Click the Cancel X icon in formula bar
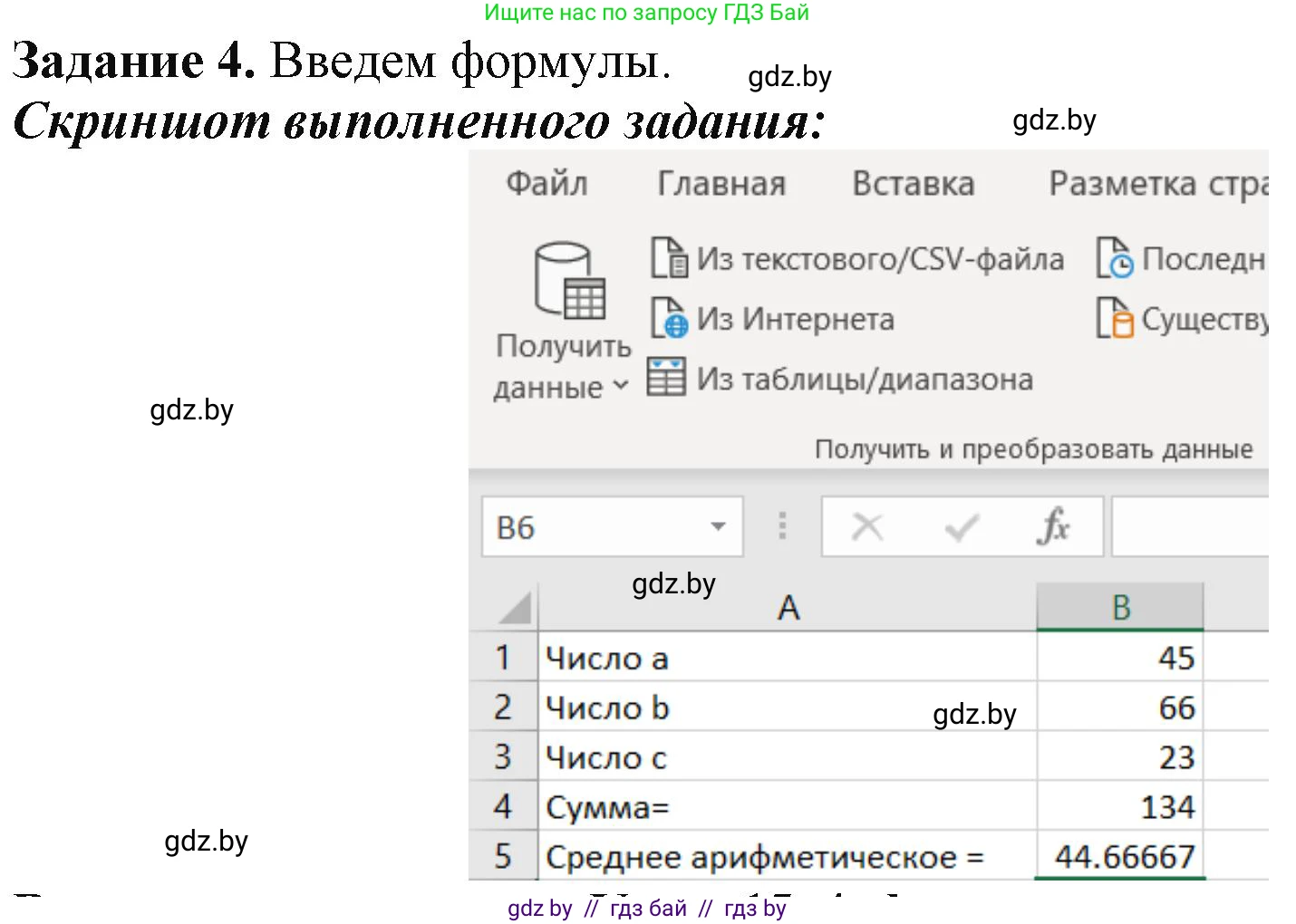The image size is (1296, 924). (x=867, y=526)
